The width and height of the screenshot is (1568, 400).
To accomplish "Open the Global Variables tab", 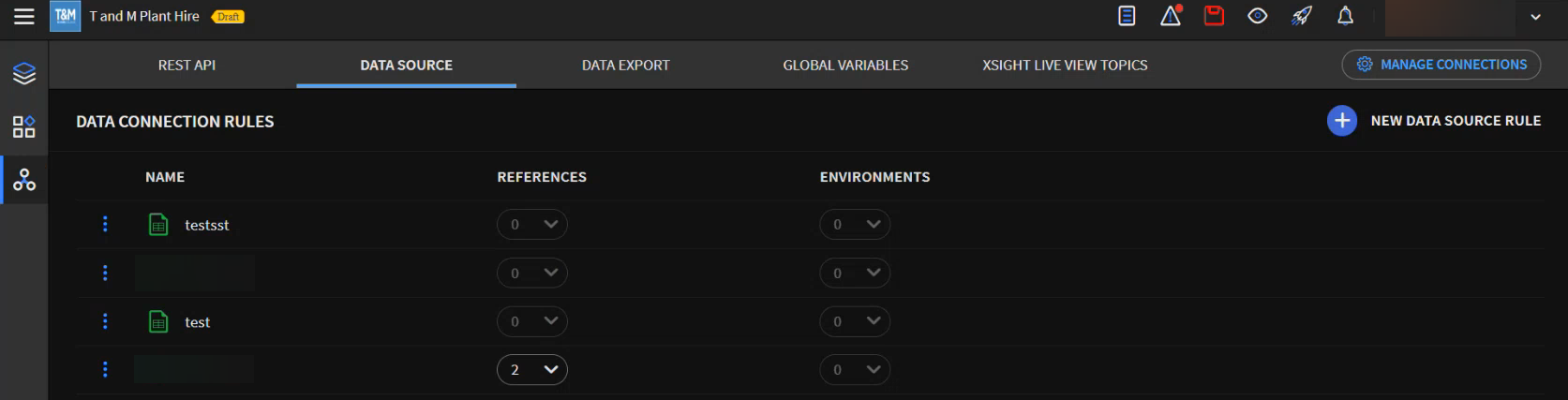I will click(x=845, y=66).
